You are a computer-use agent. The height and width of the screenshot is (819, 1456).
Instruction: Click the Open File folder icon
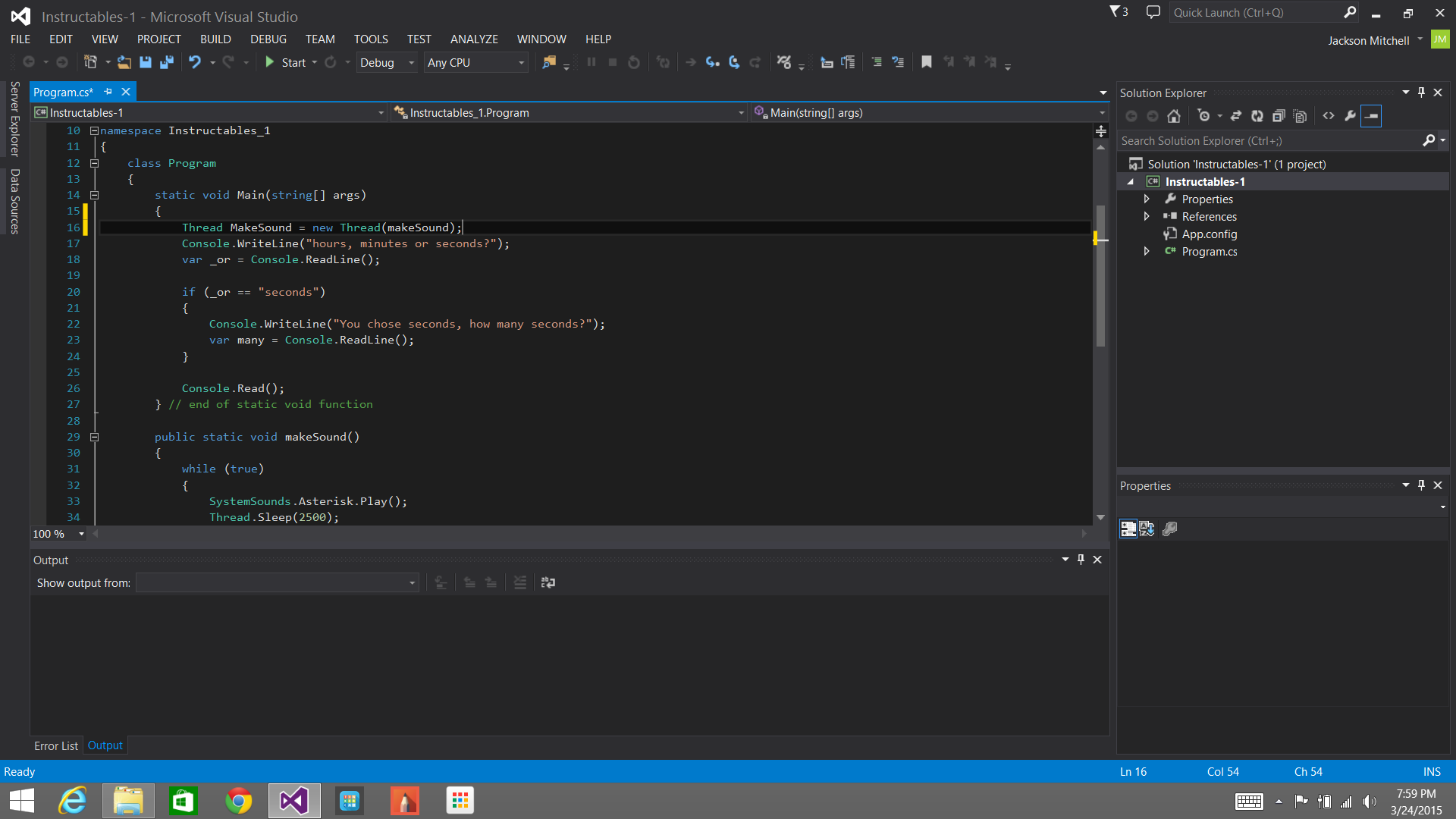point(124,62)
